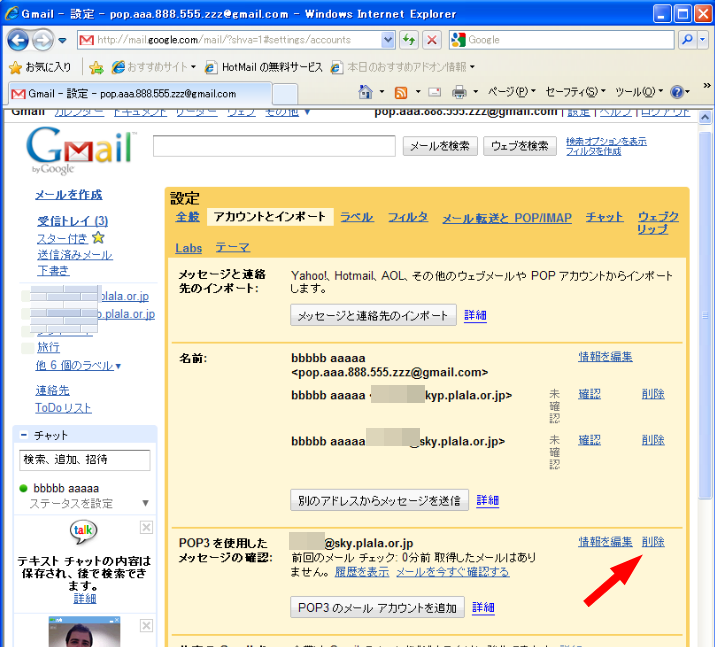The image size is (715, 647).
Task: Open 受信トレイ (3) inbox
Action: [73, 221]
